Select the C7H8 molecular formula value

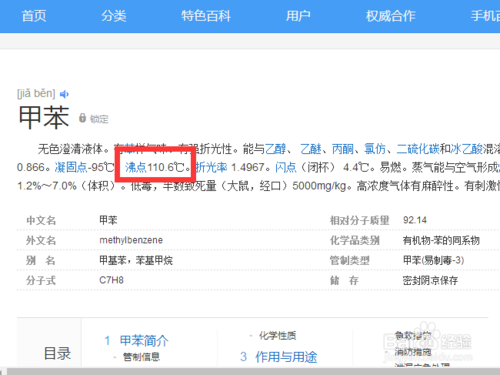[x=111, y=280]
